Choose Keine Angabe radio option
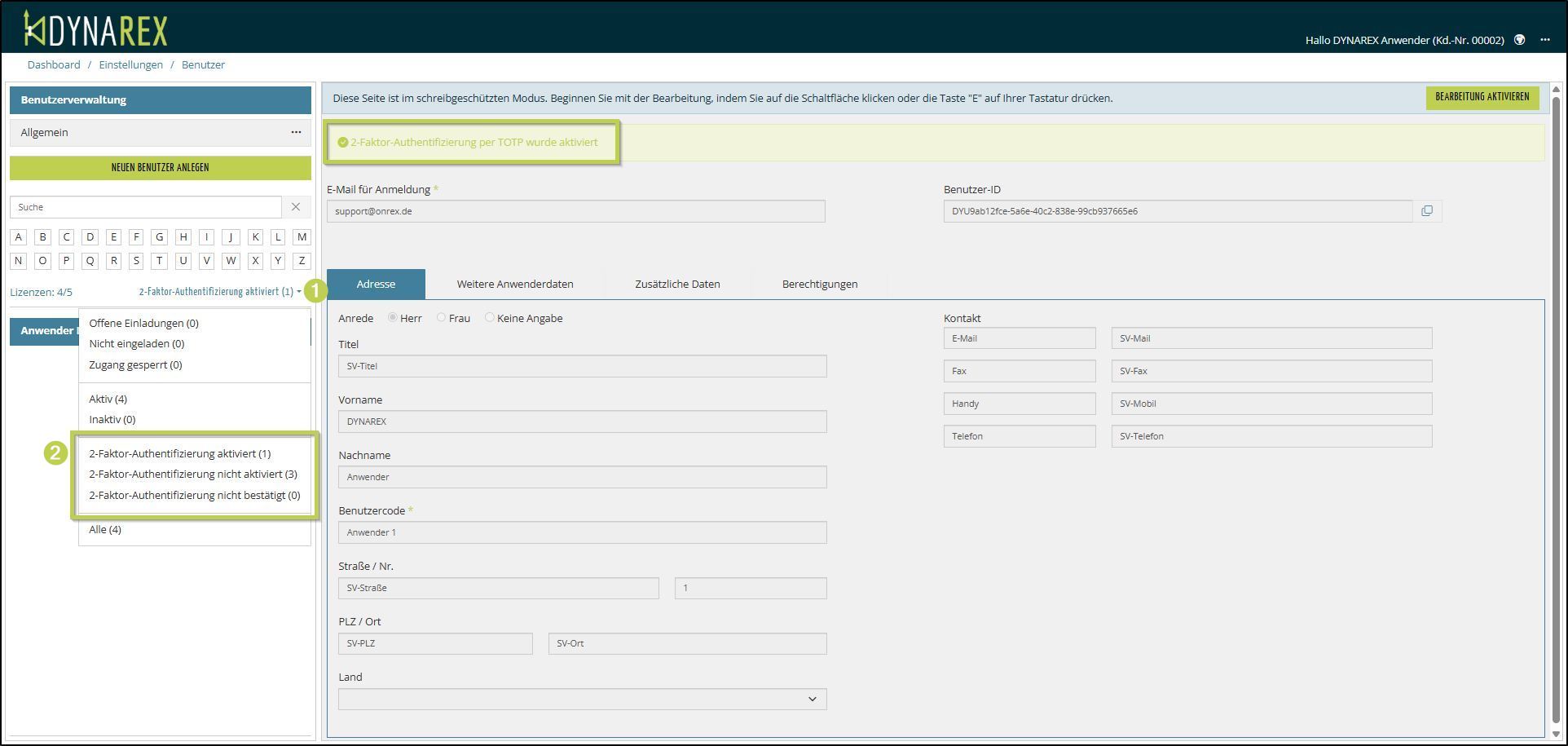This screenshot has width=1568, height=746. point(489,318)
